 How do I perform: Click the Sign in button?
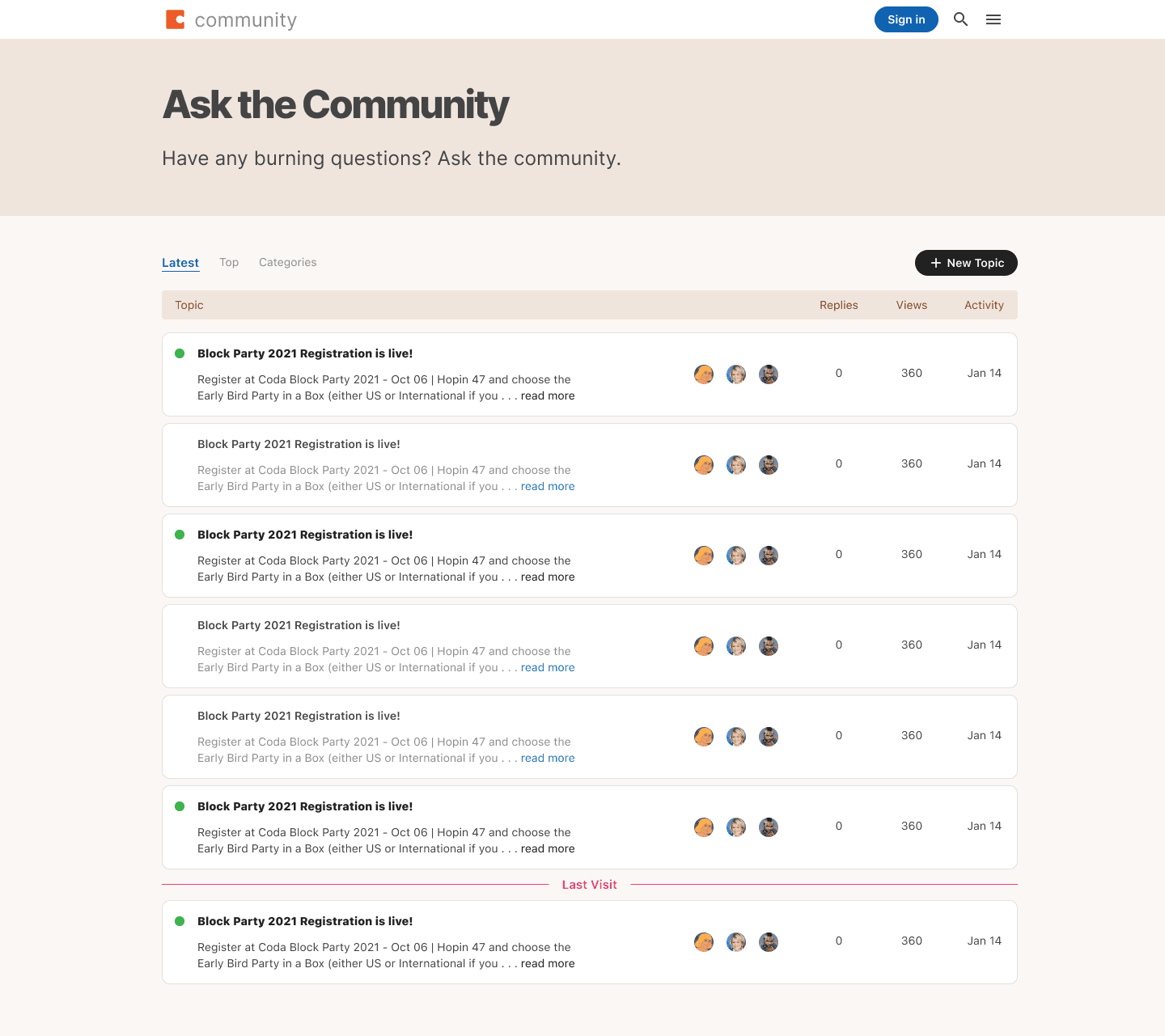tap(906, 19)
